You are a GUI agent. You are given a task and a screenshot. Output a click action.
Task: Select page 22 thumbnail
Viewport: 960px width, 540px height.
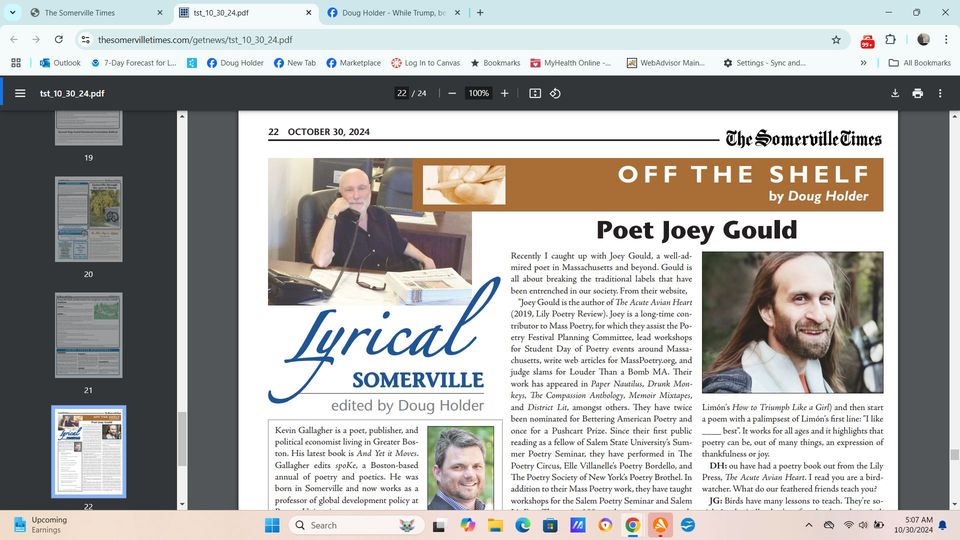tap(89, 451)
